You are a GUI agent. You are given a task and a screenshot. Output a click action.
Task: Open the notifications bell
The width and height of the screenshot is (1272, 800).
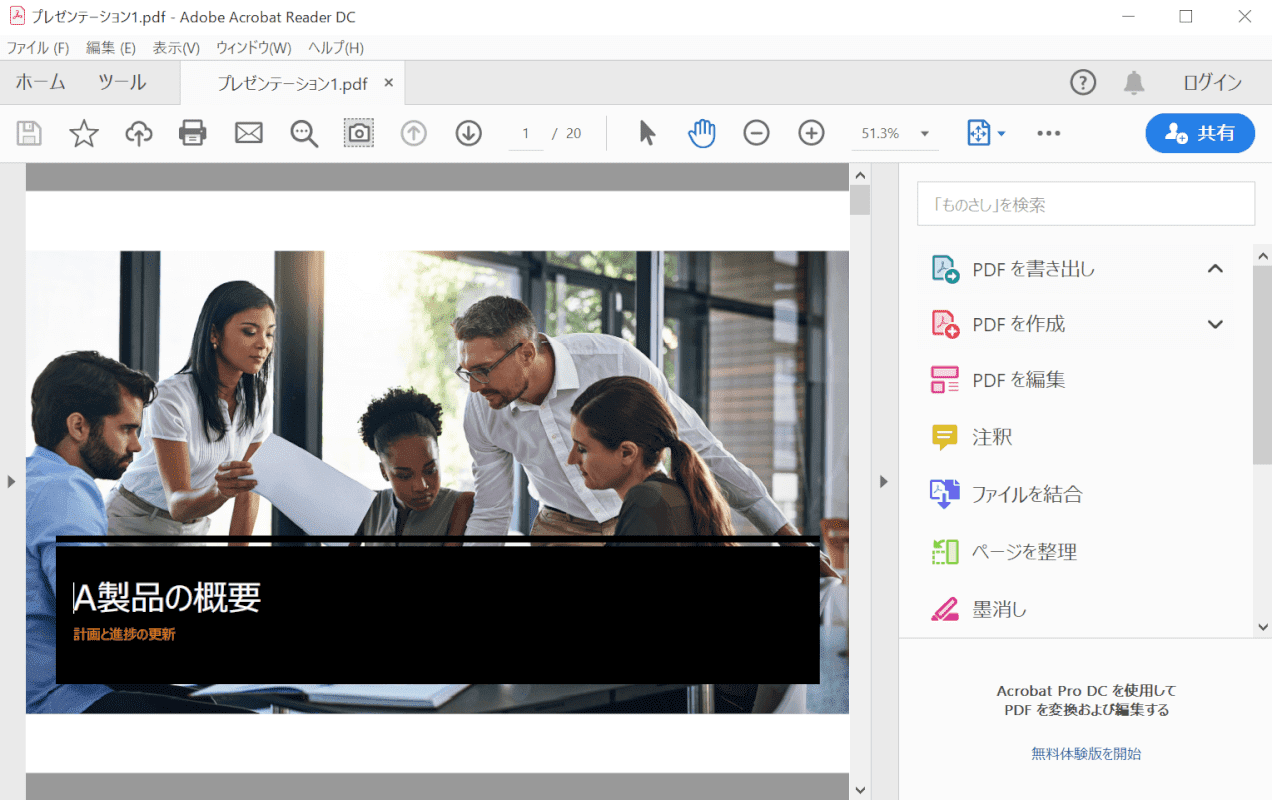pos(1134,82)
